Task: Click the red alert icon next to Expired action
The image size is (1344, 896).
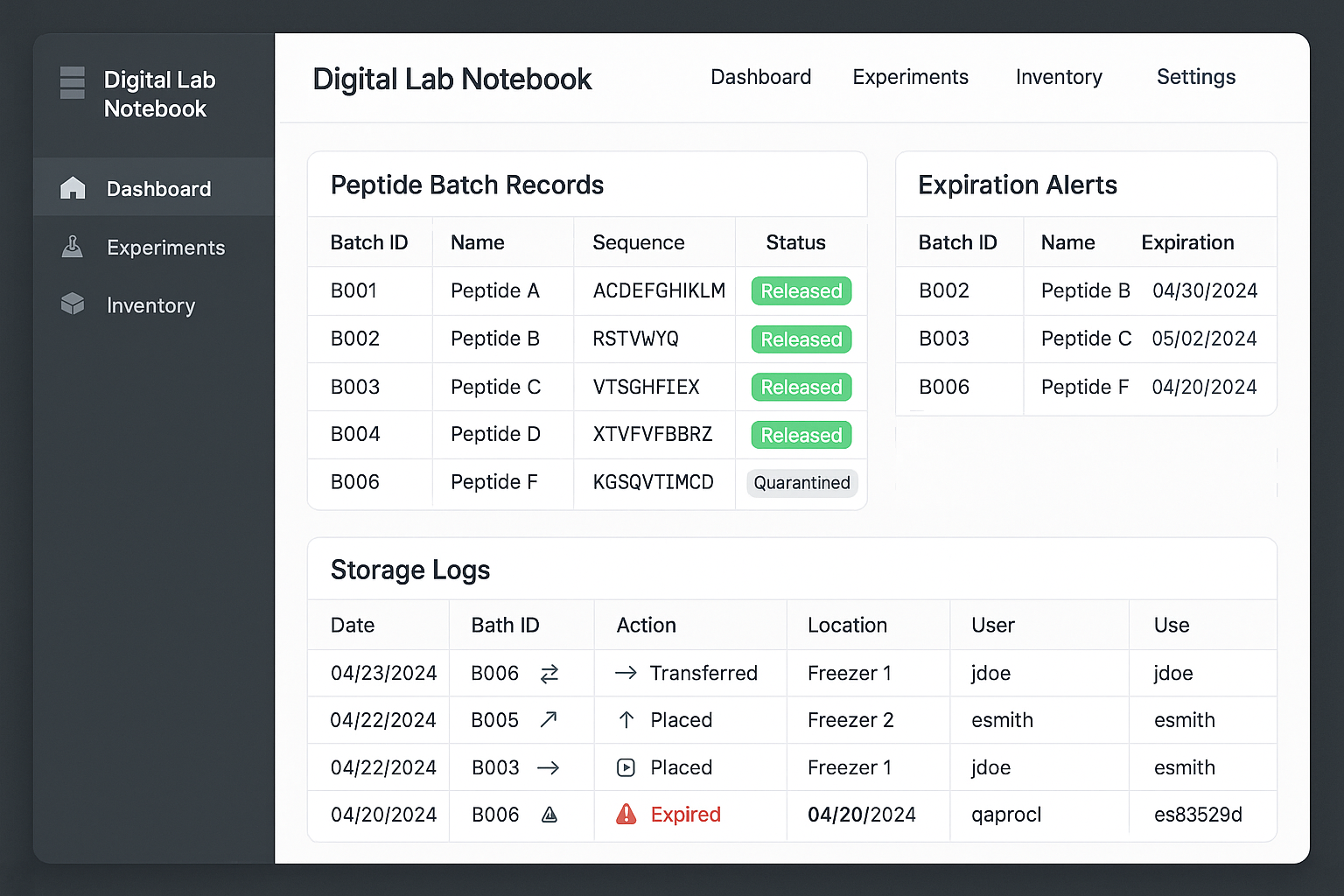Action: coord(626,814)
